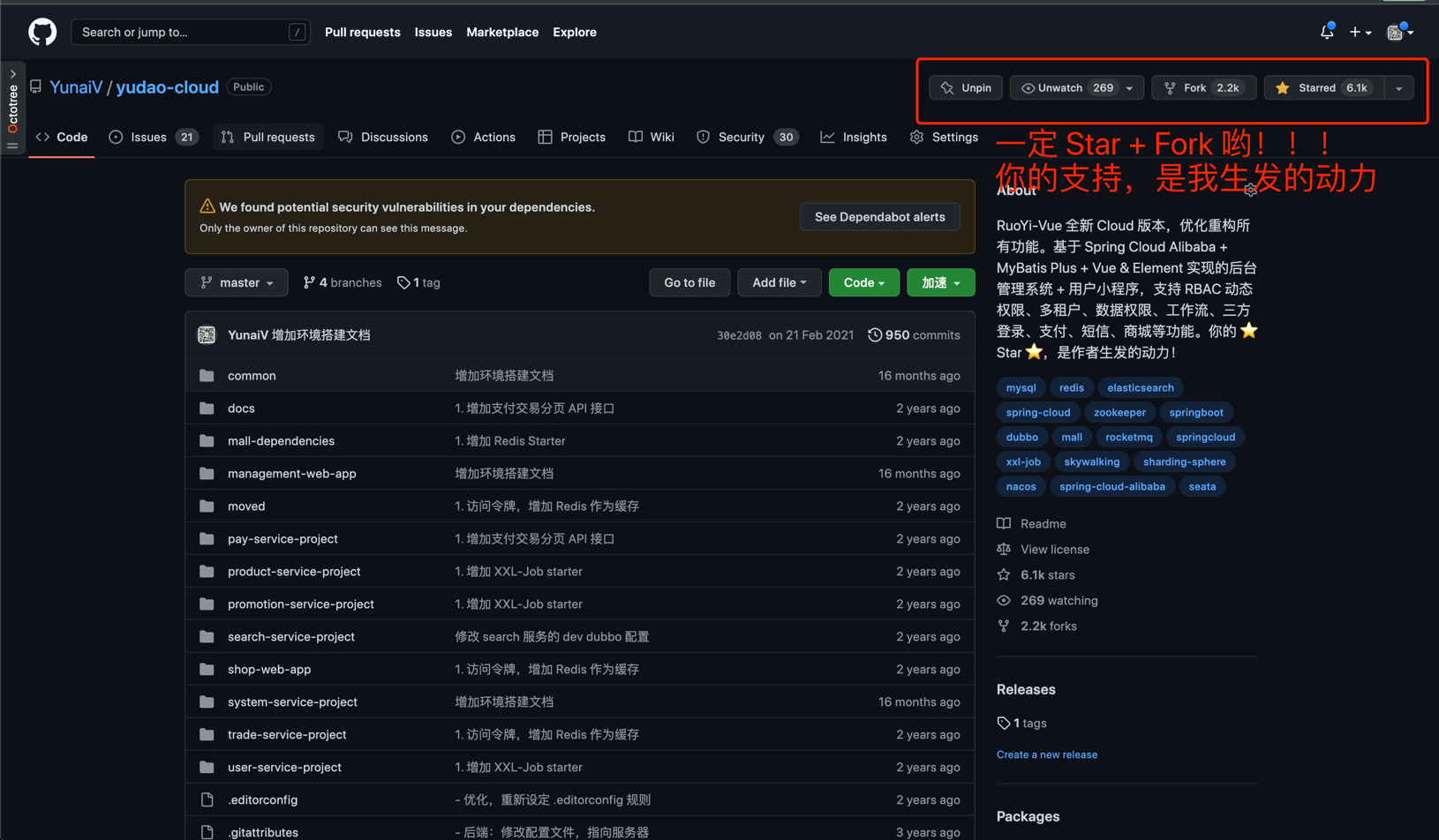Unpin the repository

(x=966, y=87)
